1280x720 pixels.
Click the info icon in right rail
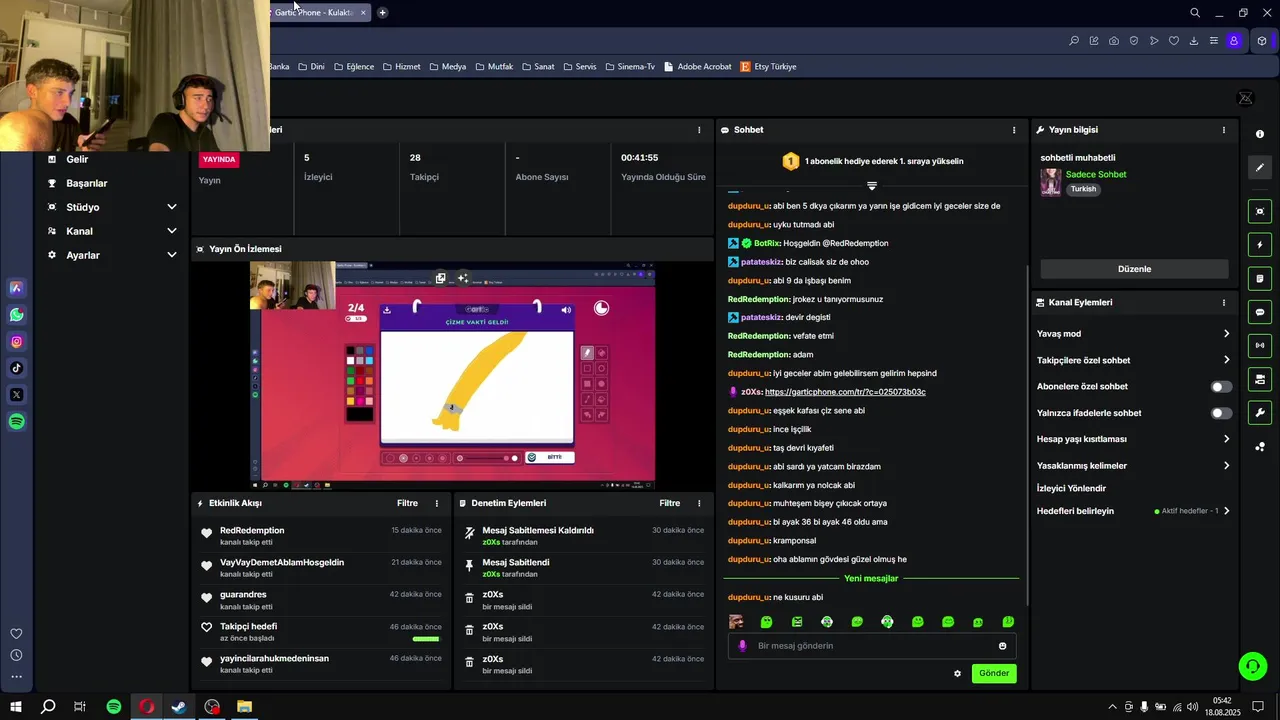(x=1260, y=134)
